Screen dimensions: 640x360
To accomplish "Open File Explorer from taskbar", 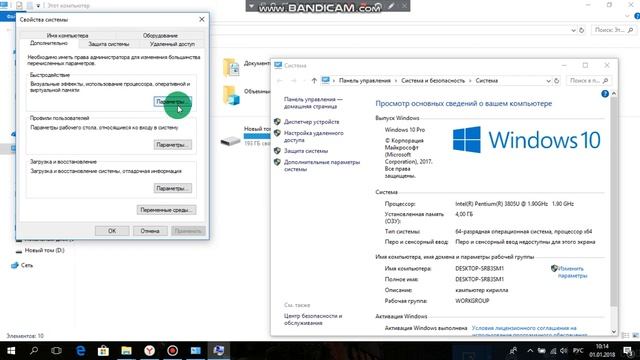I will (126, 351).
